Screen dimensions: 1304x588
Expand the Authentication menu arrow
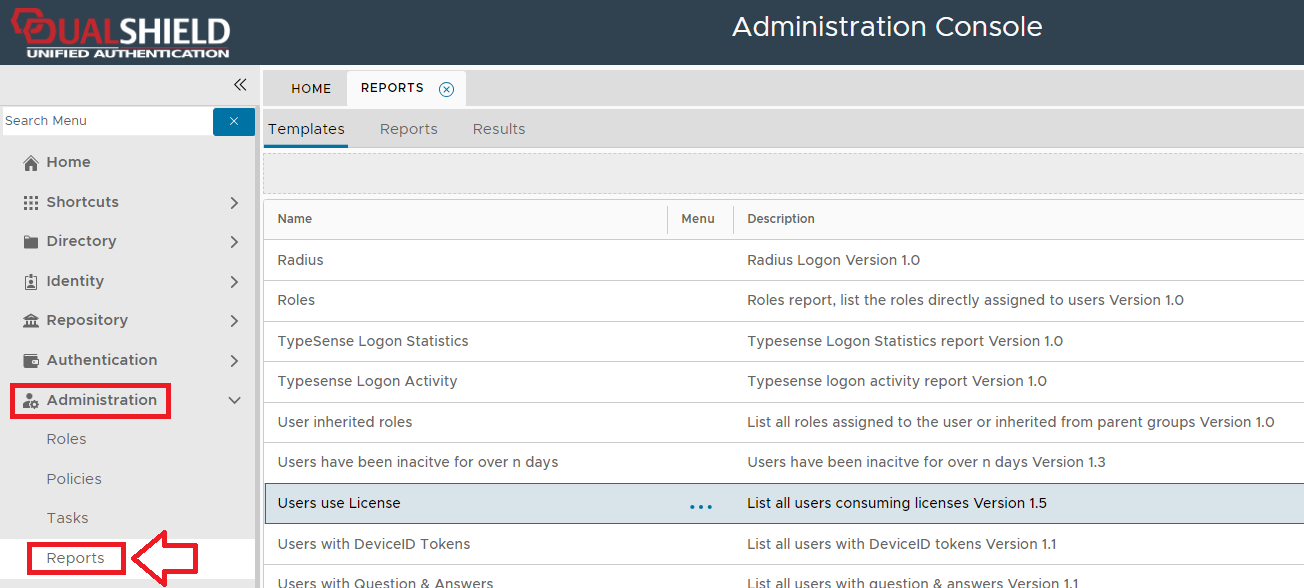pyautogui.click(x=234, y=361)
